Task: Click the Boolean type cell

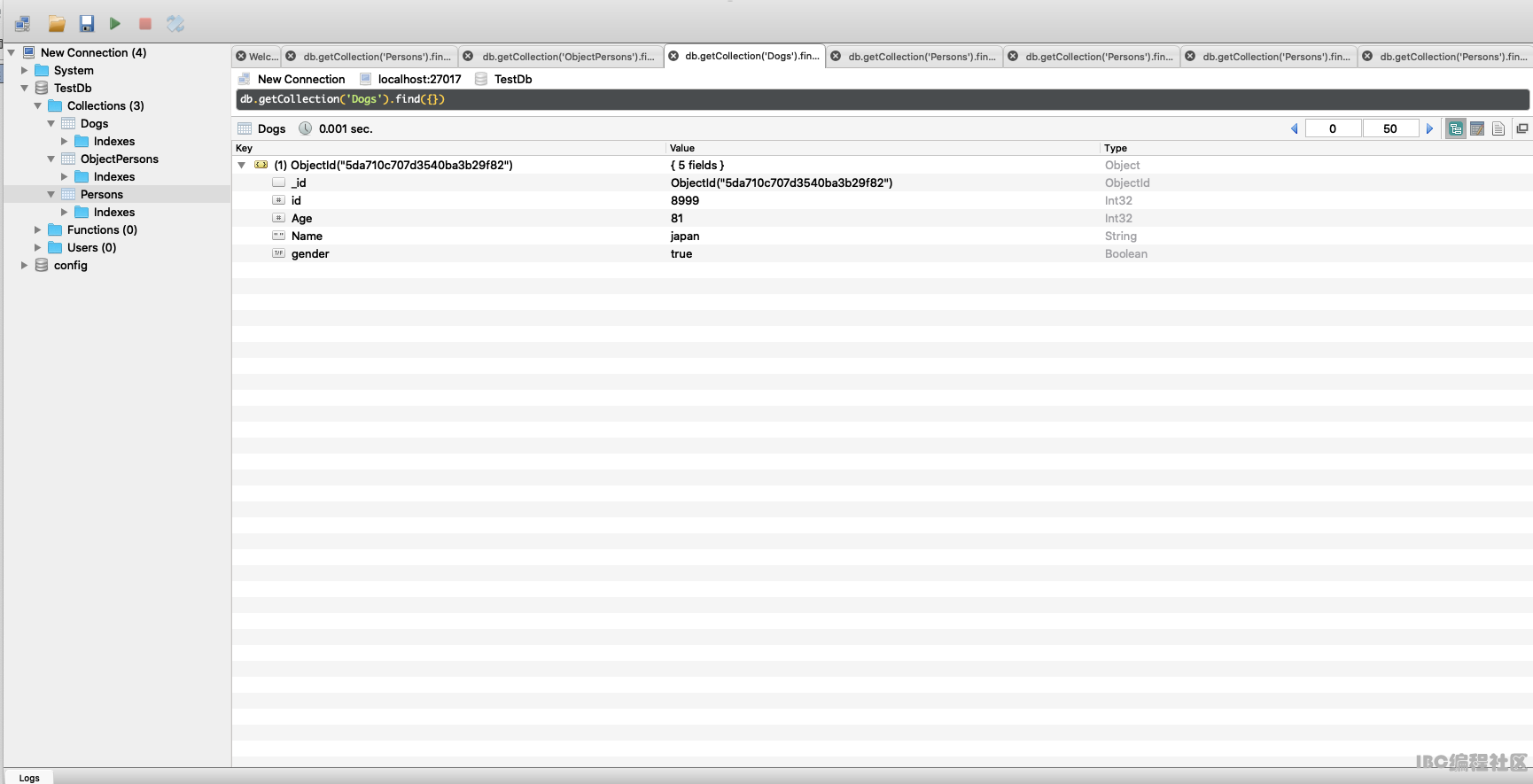Action: [x=1126, y=253]
